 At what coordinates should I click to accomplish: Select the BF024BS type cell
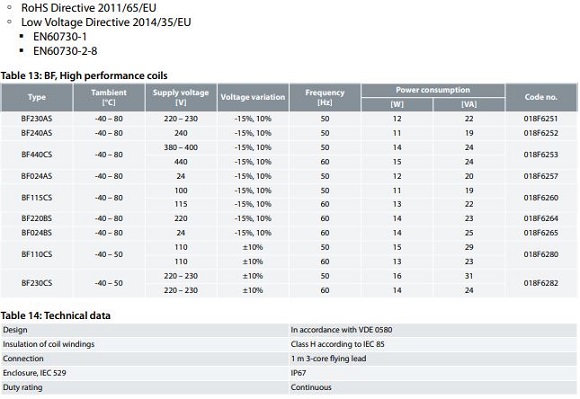click(x=37, y=233)
